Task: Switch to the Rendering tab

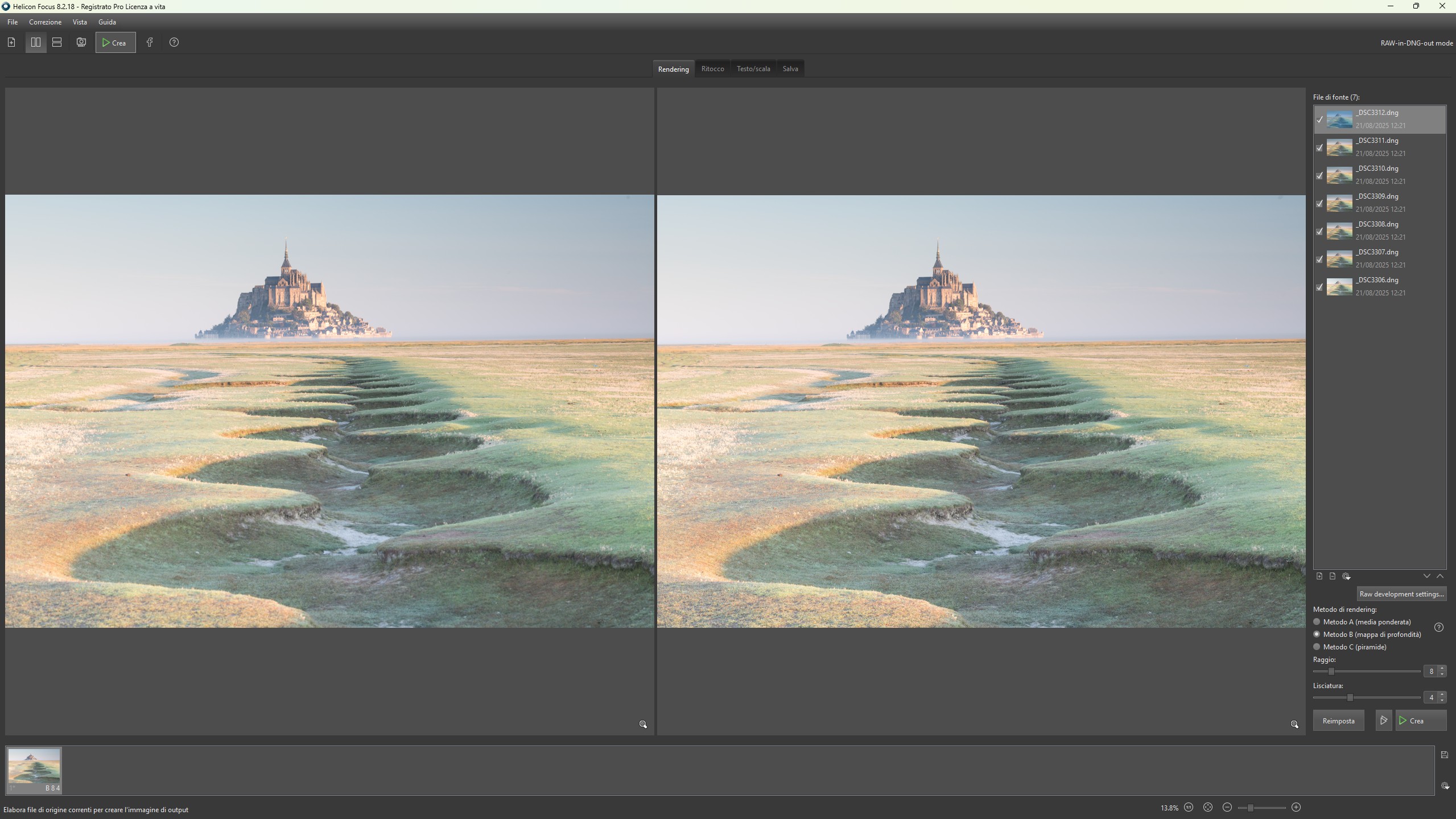Action: pos(673,69)
